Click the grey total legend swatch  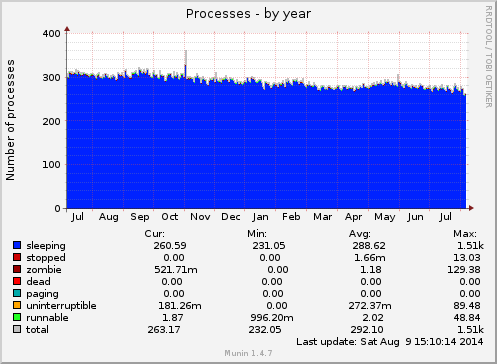[17, 329]
